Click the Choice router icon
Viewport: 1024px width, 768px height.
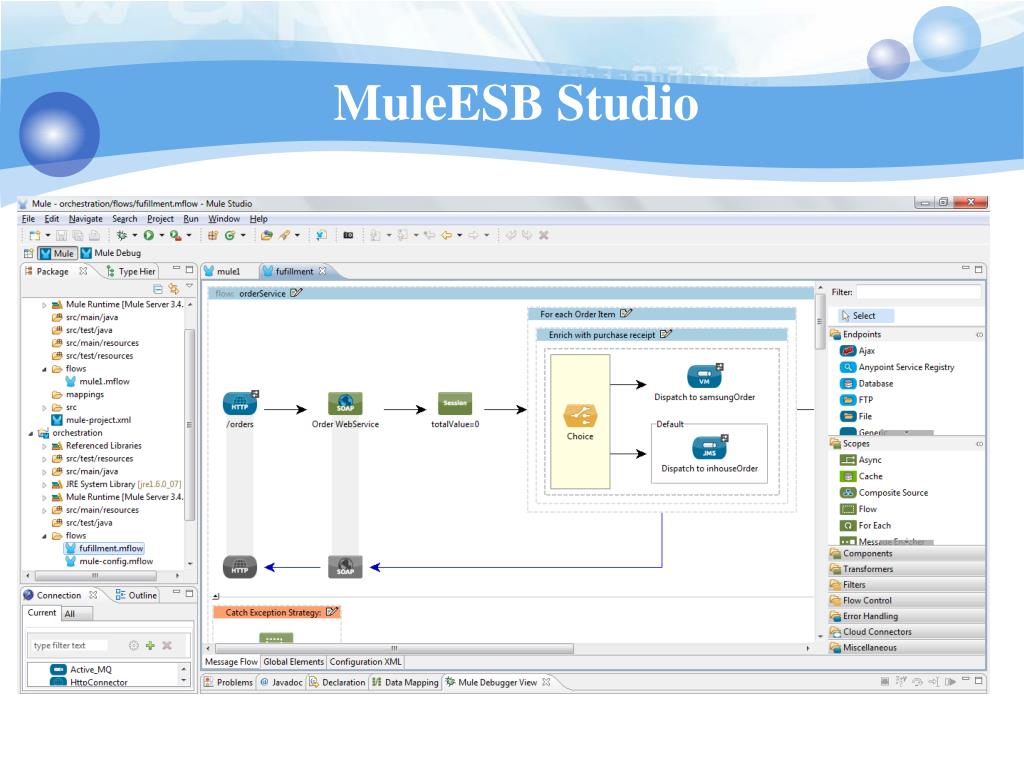point(580,416)
